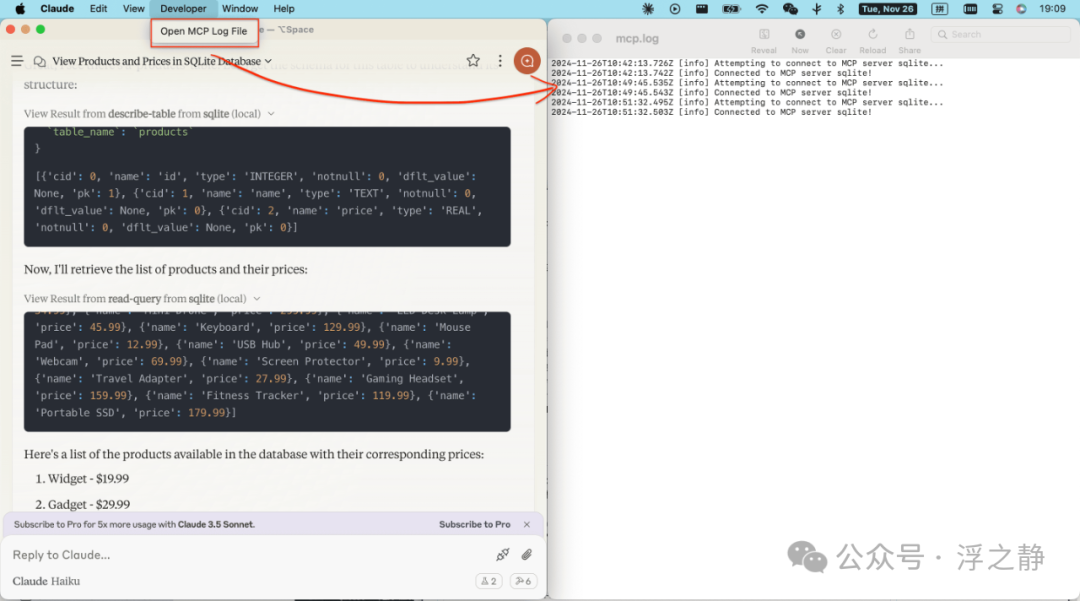Click Subscribe to Pro link

475,525
